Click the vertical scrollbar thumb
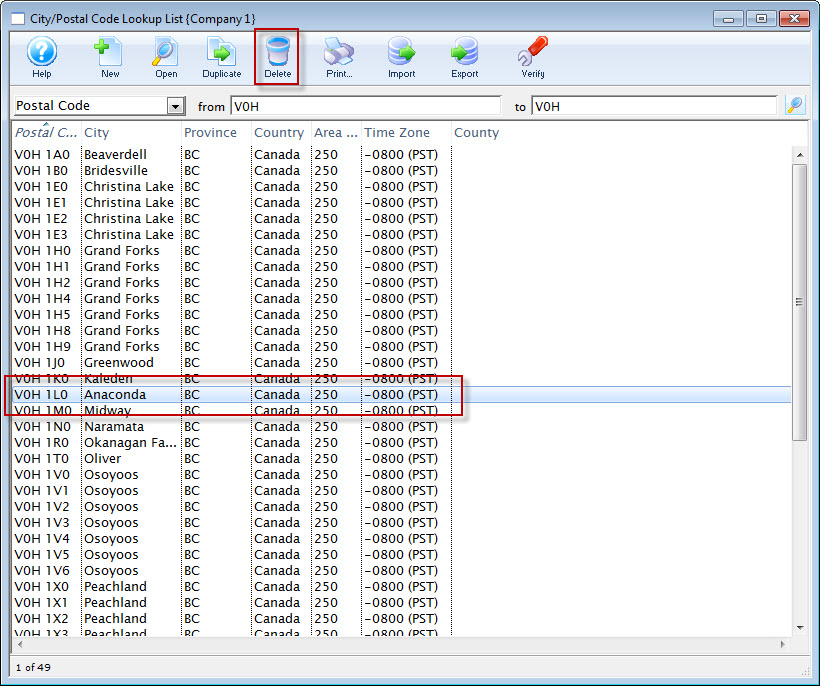This screenshot has width=820, height=686. click(800, 302)
